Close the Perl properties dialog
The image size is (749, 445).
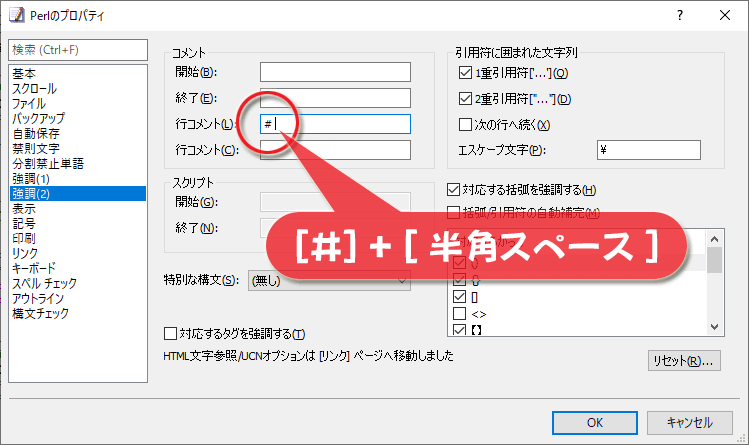pyautogui.click(x=725, y=15)
